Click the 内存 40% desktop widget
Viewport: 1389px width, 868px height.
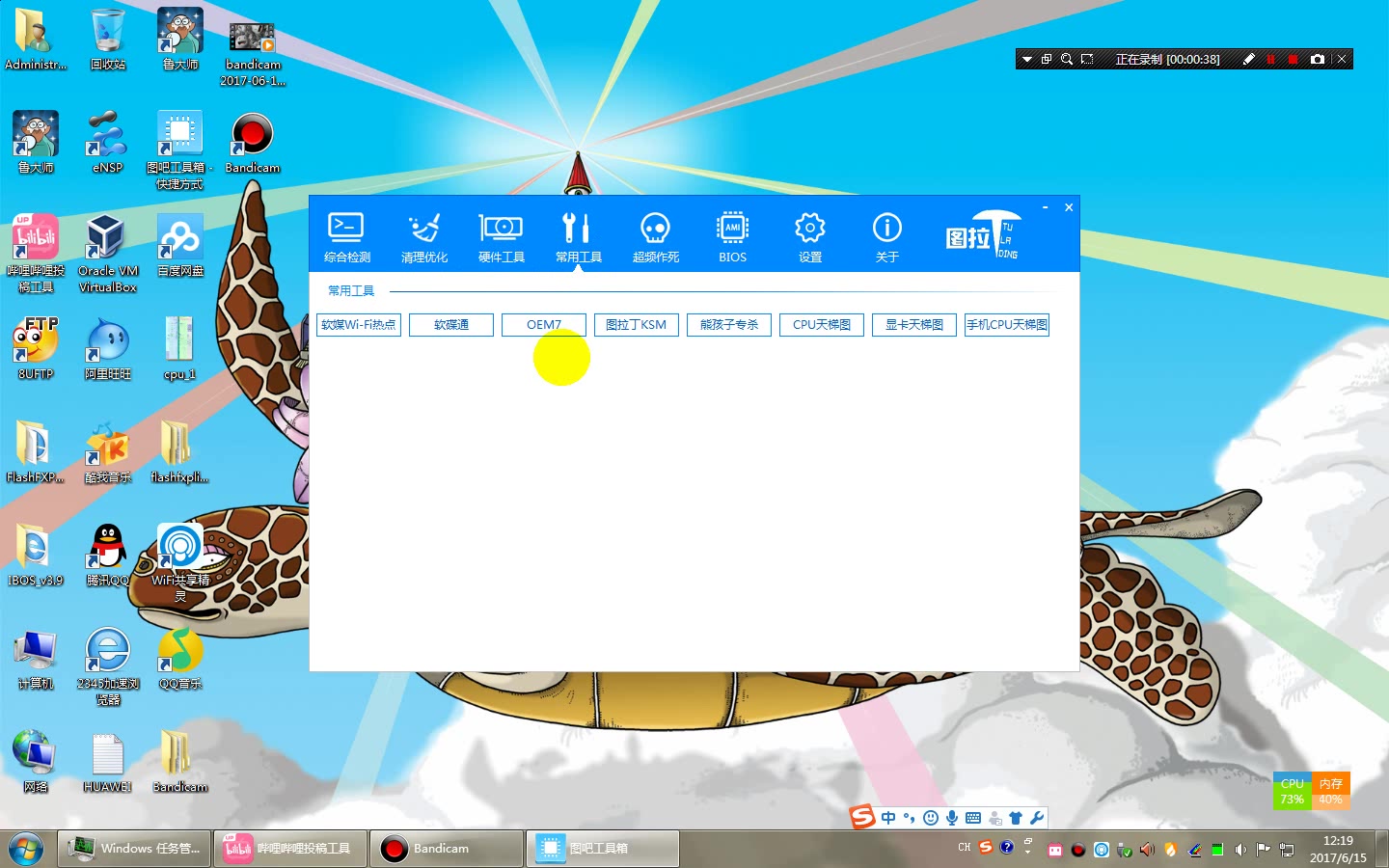(1330, 791)
